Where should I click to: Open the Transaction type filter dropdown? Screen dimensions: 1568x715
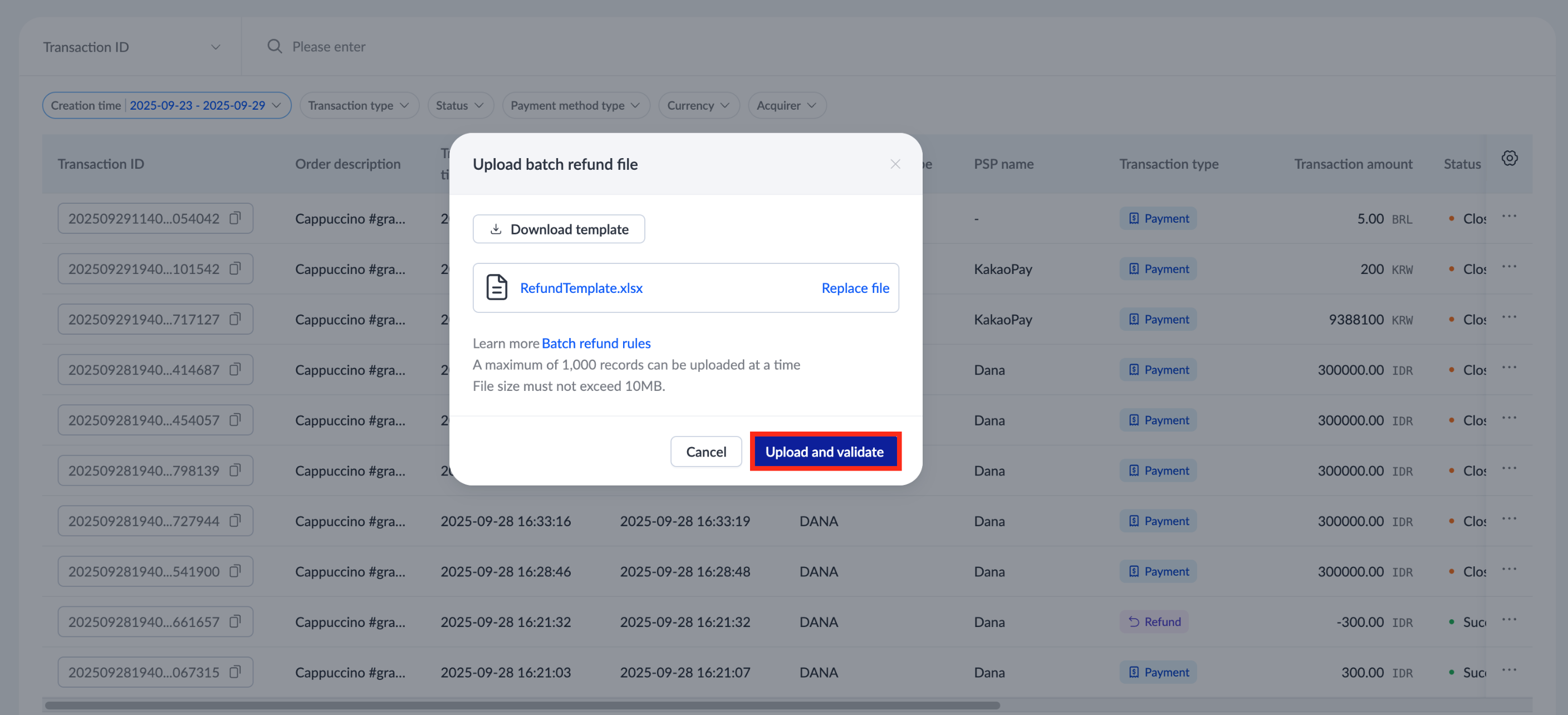[359, 105]
